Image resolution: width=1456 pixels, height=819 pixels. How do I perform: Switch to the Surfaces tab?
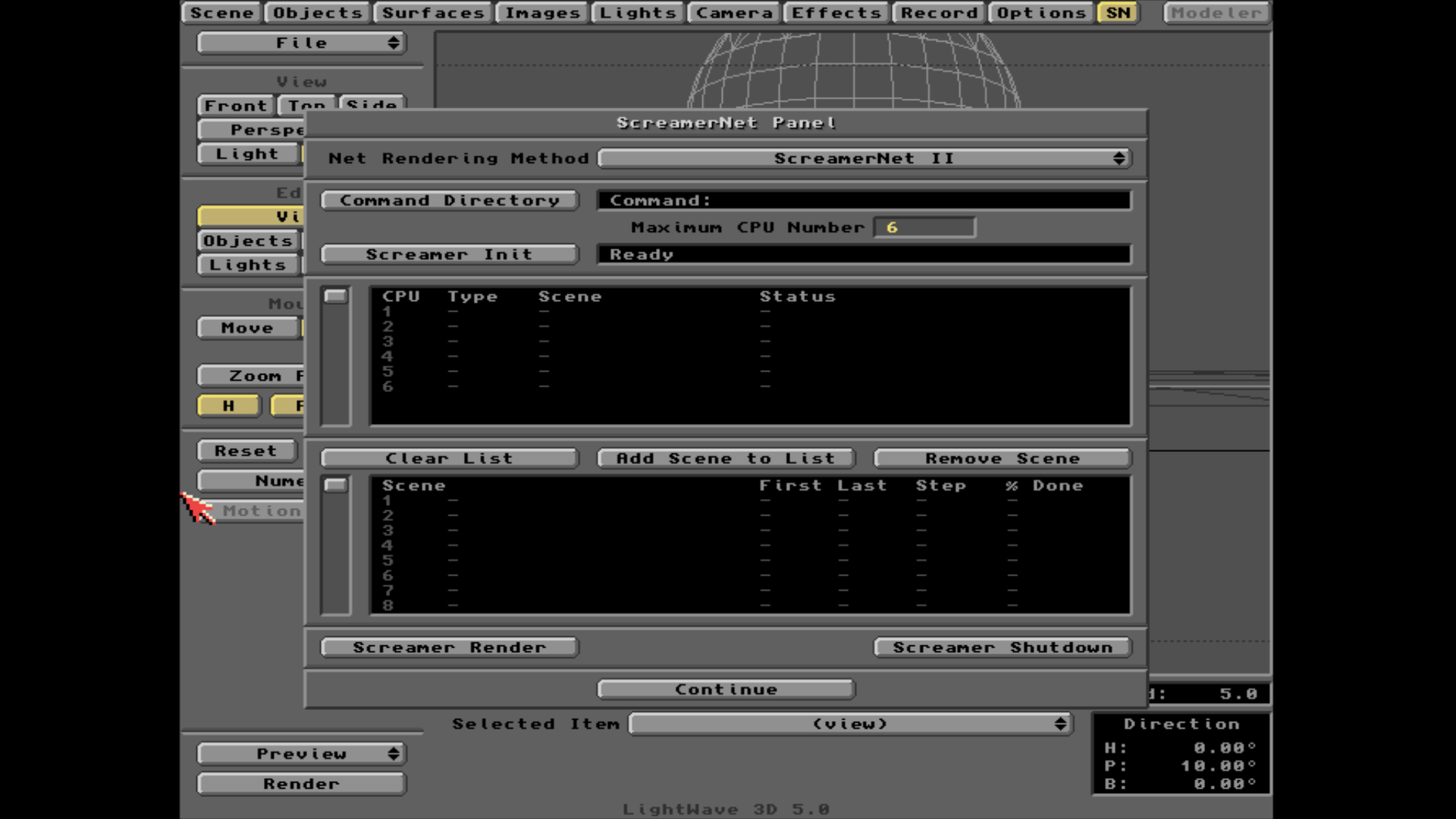(x=433, y=13)
